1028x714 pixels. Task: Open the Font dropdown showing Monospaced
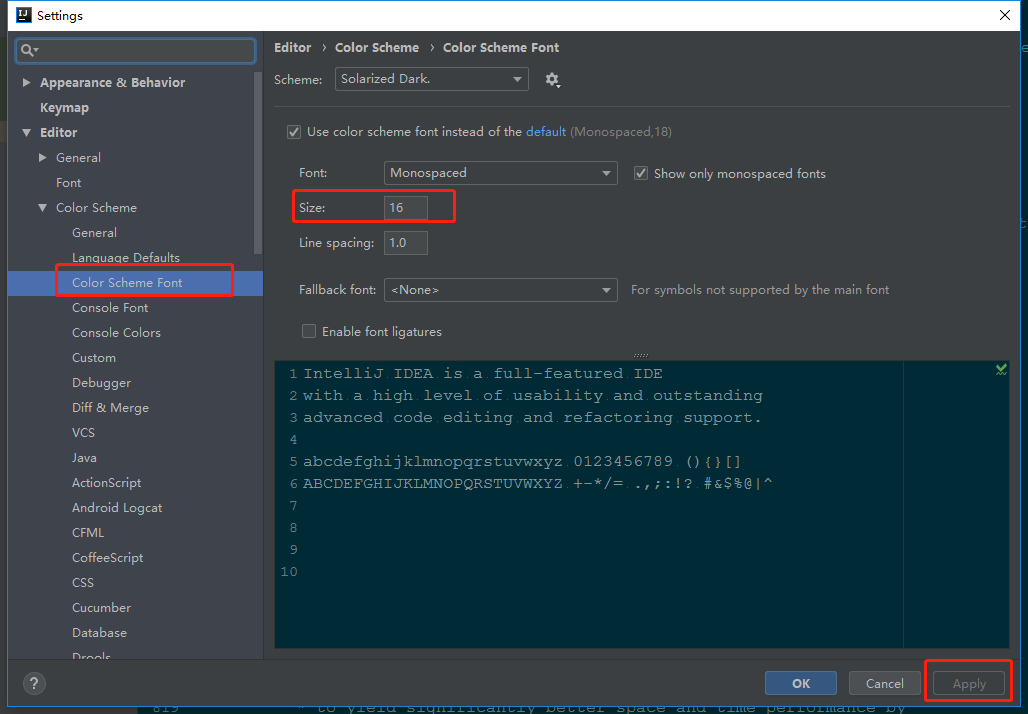[x=500, y=172]
